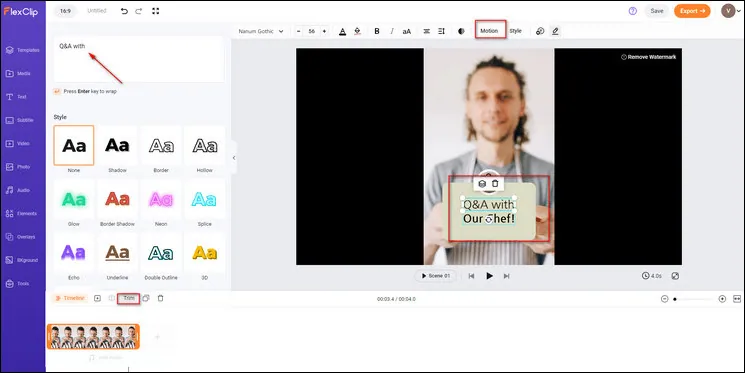
Task: Click the text color icon
Action: 342,31
